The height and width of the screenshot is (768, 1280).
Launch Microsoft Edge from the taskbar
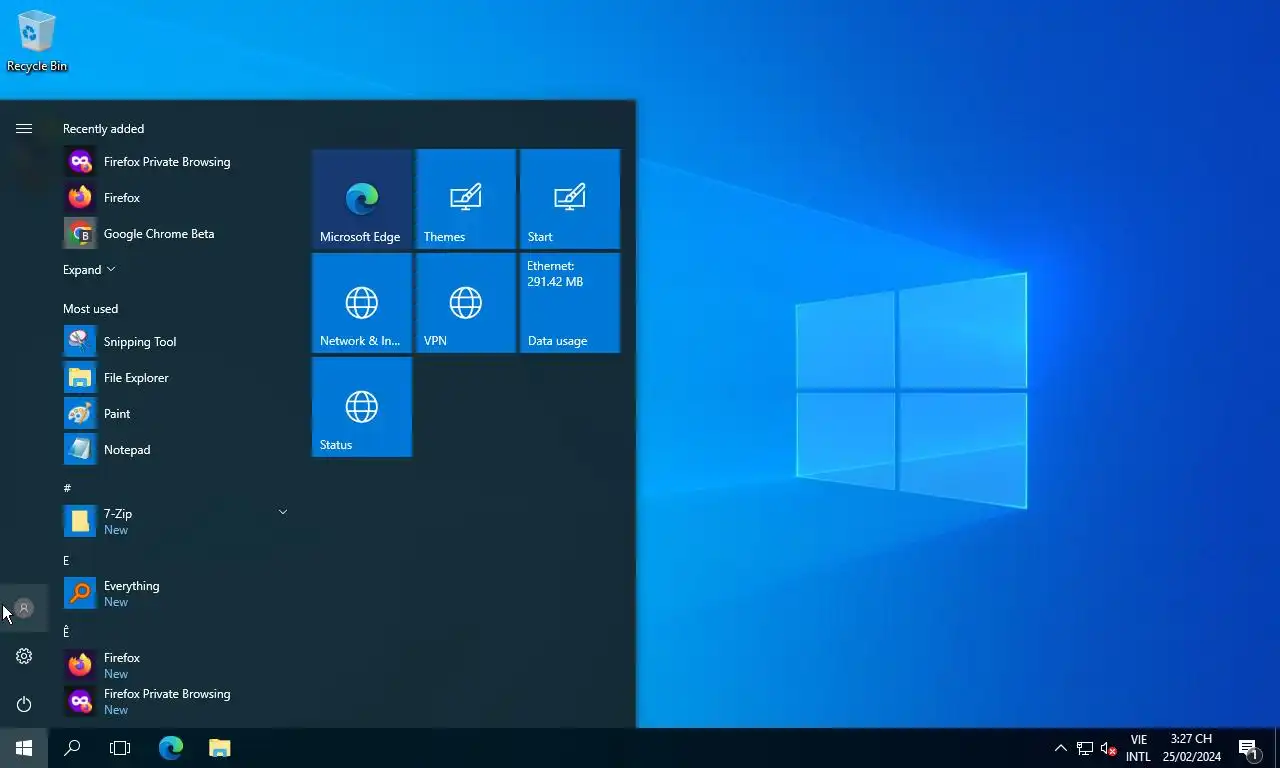tap(171, 748)
